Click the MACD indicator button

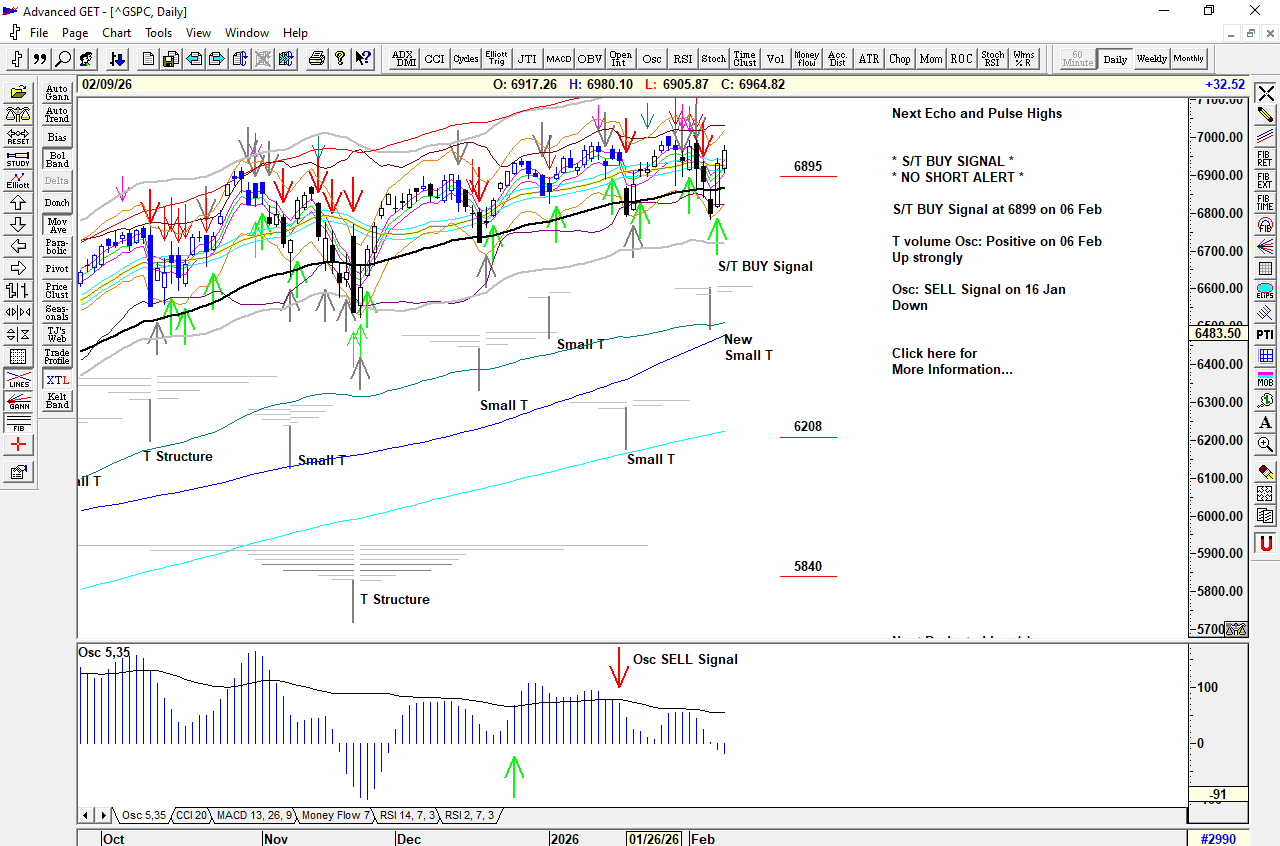click(x=558, y=59)
